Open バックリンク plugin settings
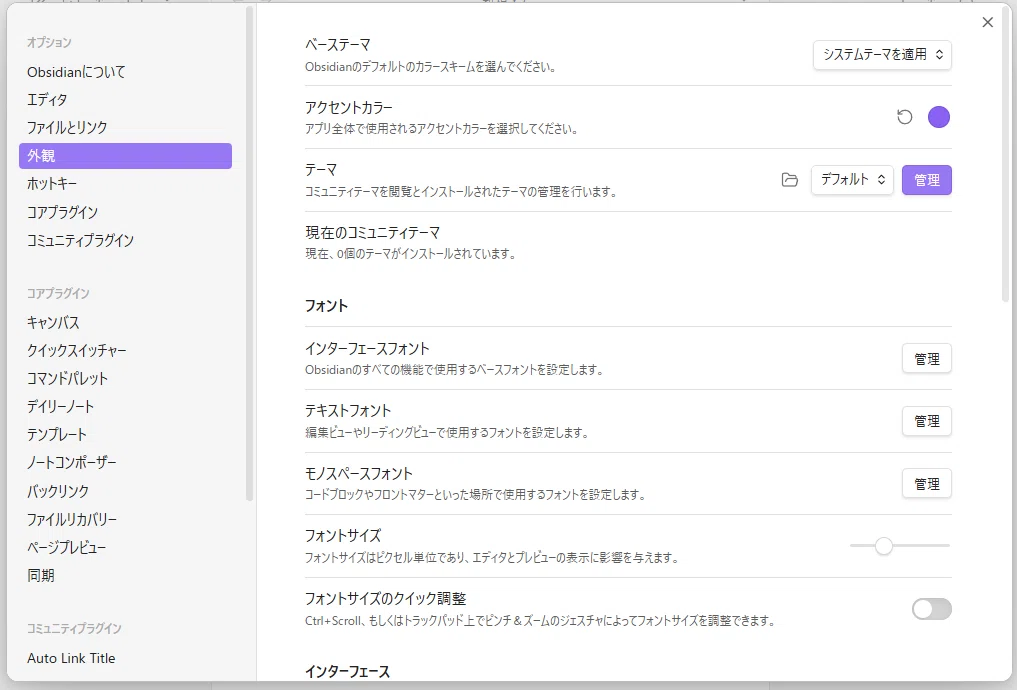This screenshot has height=690, width=1017. point(125,491)
